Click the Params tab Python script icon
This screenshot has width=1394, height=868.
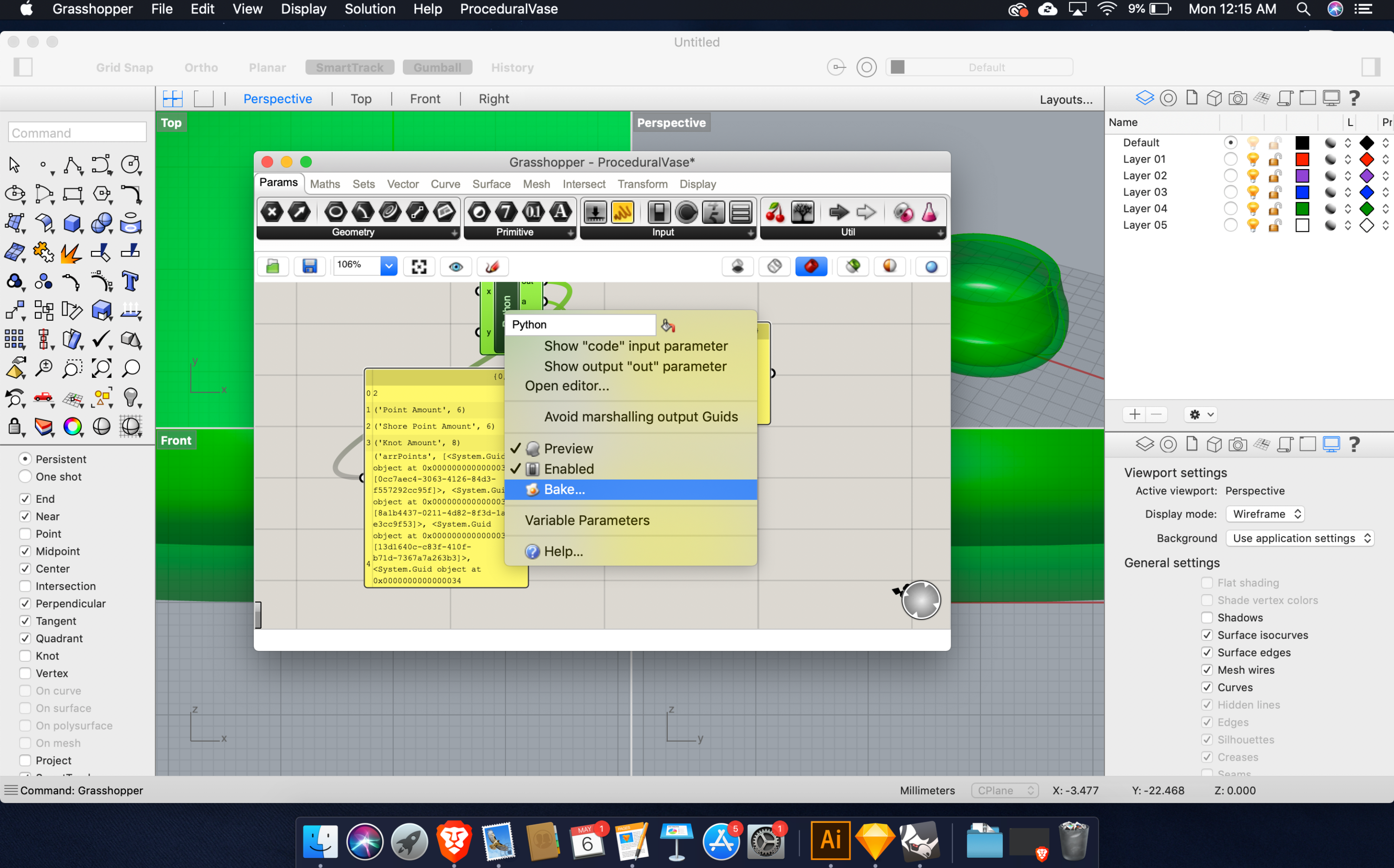click(928, 212)
